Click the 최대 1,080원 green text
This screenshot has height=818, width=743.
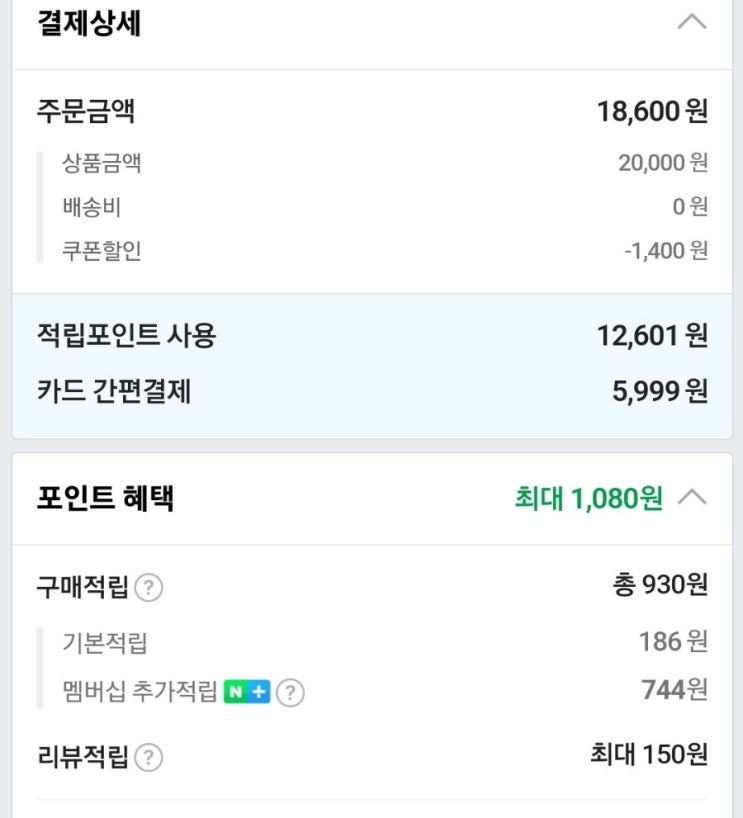point(588,498)
